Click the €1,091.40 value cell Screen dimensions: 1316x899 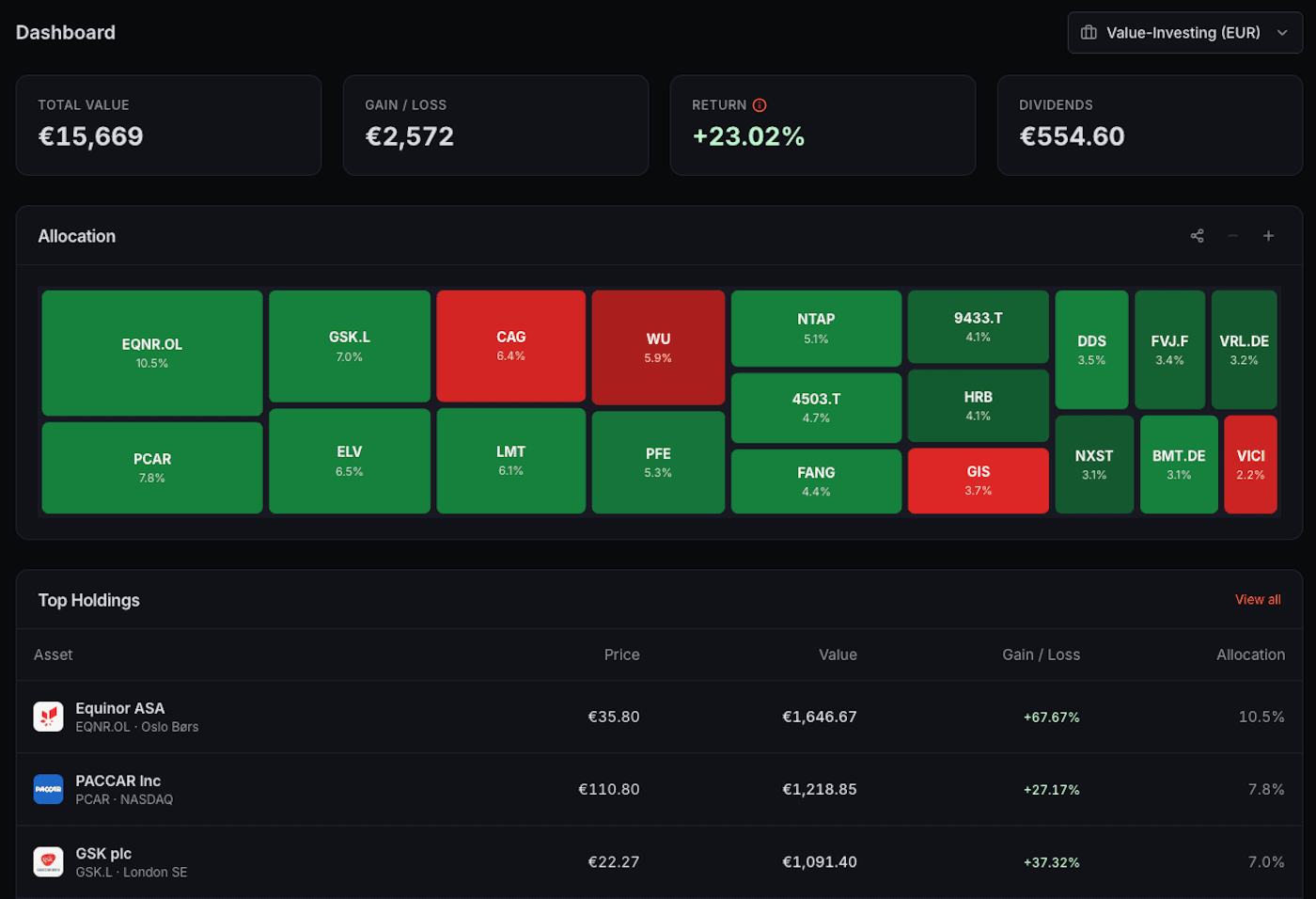point(820,861)
